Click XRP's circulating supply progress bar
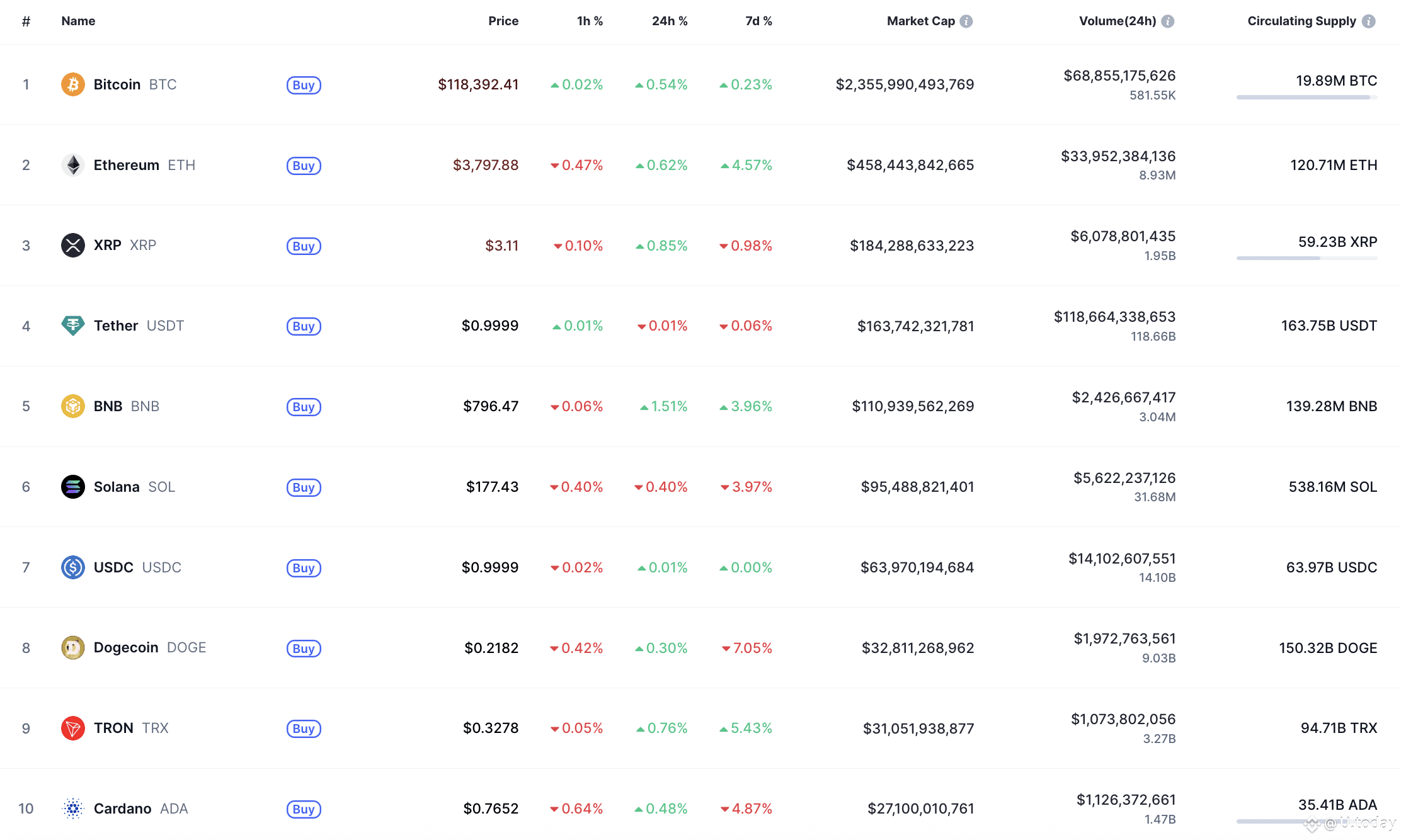Screen dimensions: 1401x840 point(1307,258)
